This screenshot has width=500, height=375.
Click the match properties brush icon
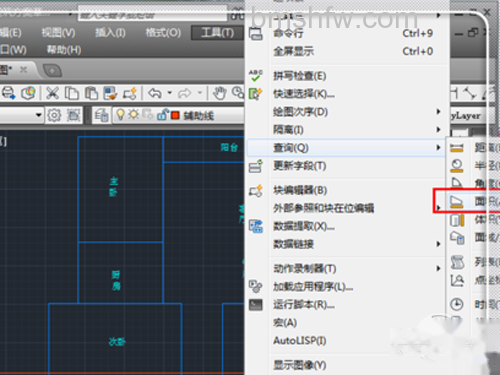110,93
